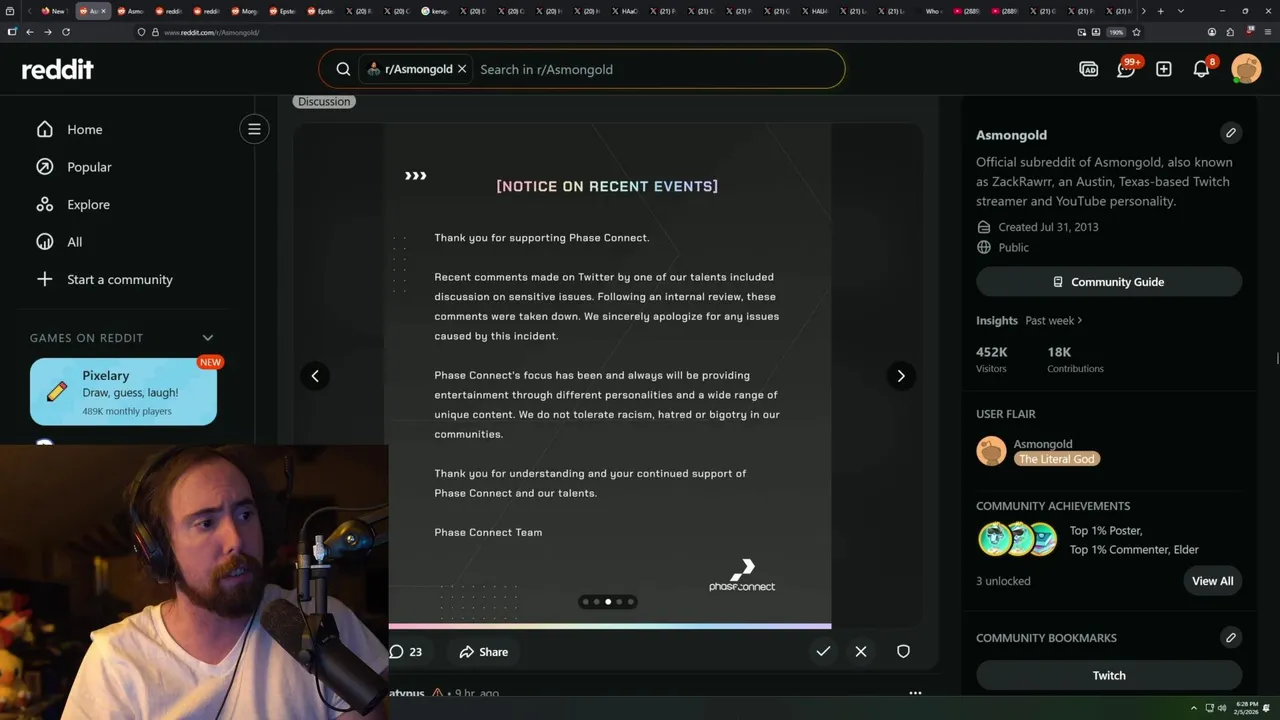Open the next post's three-dot menu
1280x720 pixels.
(915, 692)
